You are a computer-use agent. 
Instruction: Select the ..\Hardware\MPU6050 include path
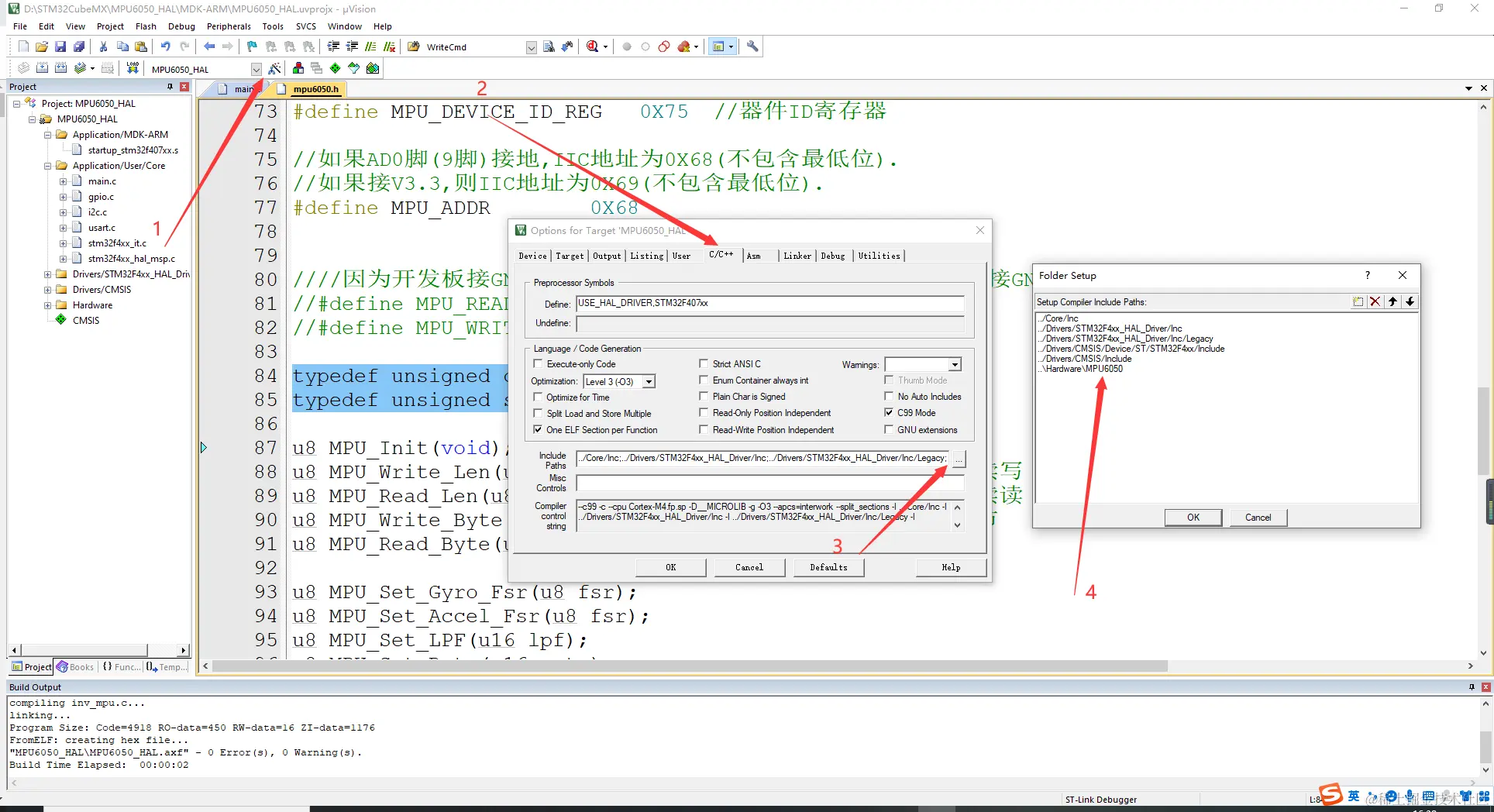coord(1081,369)
